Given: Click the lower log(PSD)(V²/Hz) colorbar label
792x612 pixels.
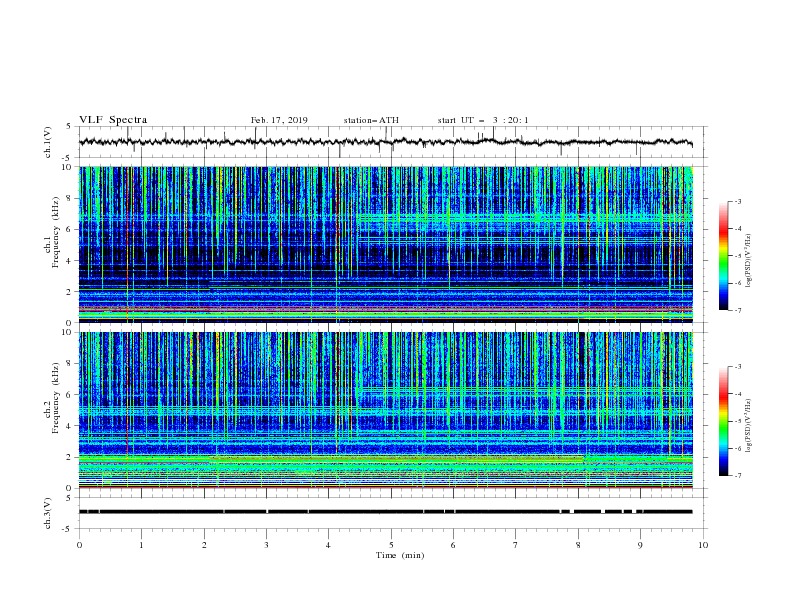Looking at the screenshot, I should (x=749, y=426).
